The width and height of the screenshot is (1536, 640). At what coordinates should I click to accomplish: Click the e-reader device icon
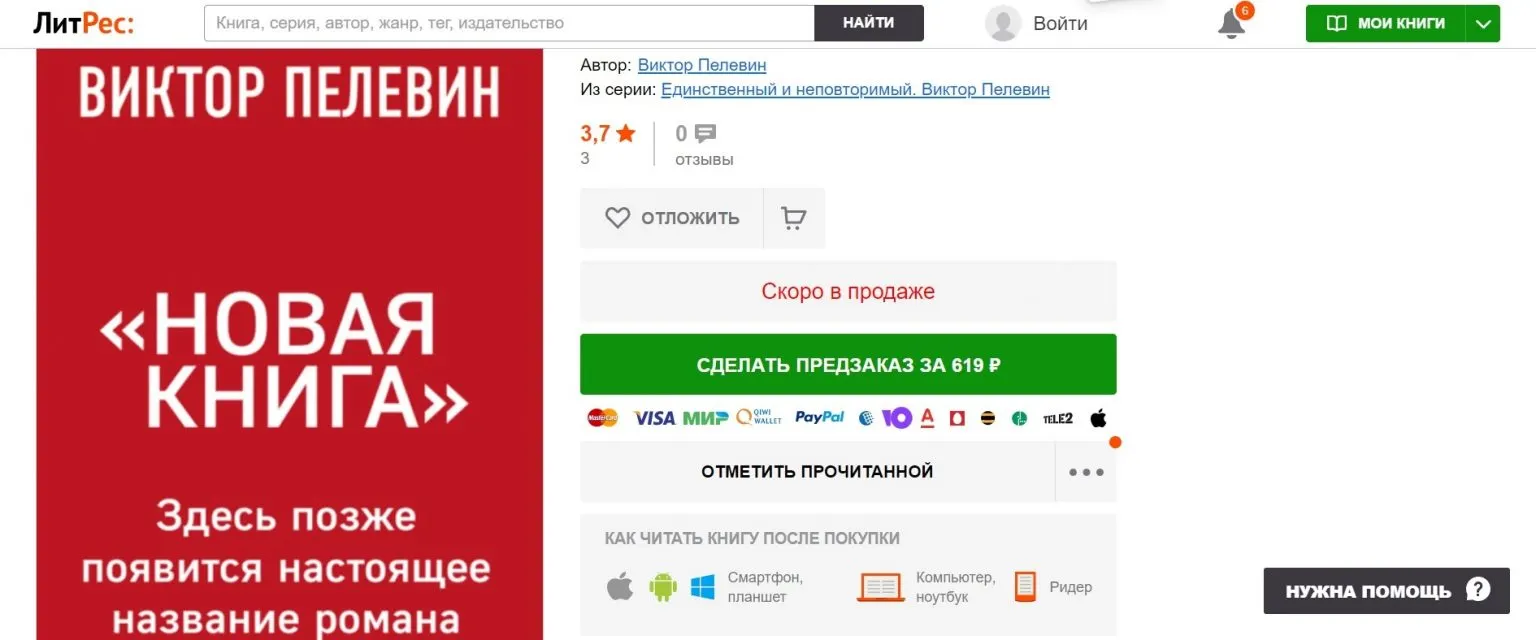[x=1025, y=587]
